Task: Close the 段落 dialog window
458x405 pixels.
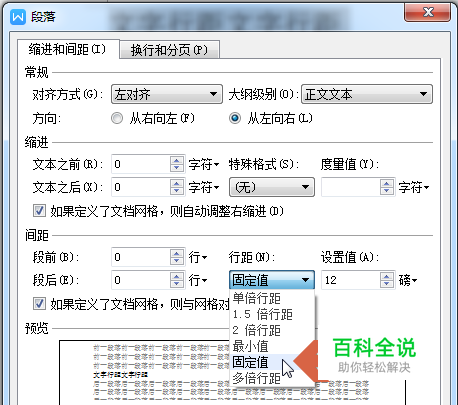Action: [428, 12]
